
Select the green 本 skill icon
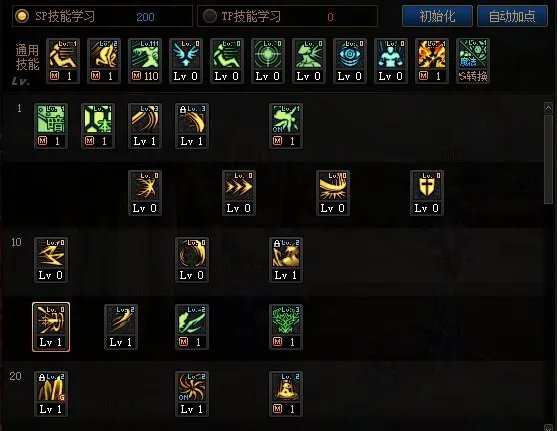pyautogui.click(x=98, y=126)
